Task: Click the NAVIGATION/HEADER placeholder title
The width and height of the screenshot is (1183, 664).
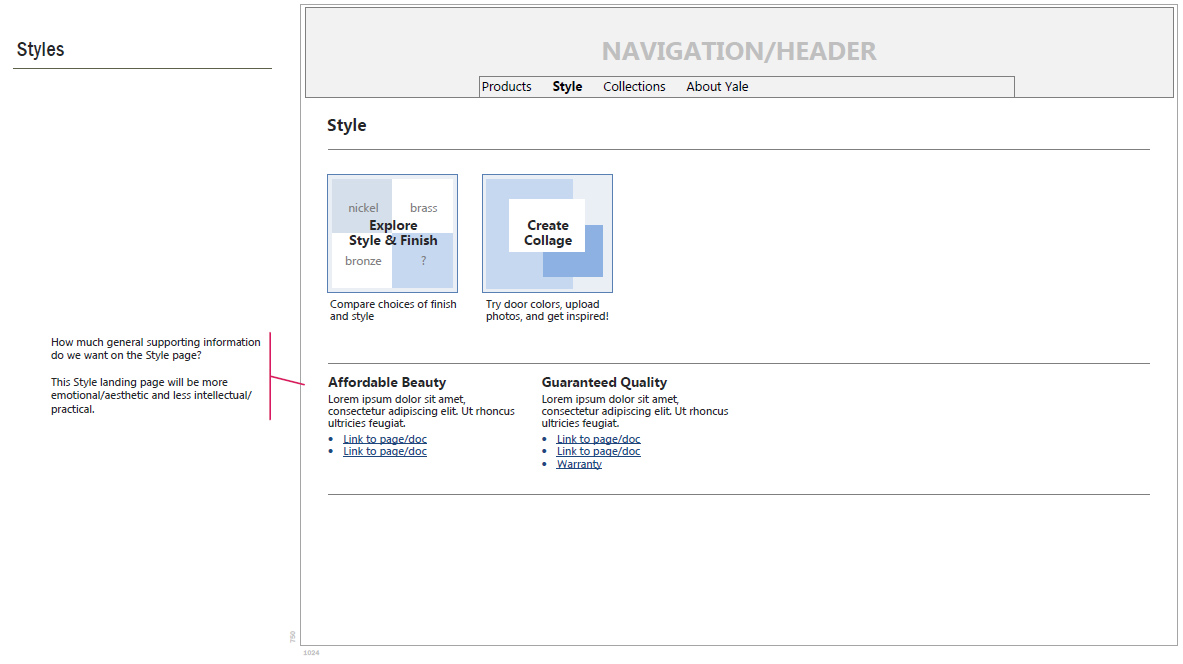Action: pos(739,51)
